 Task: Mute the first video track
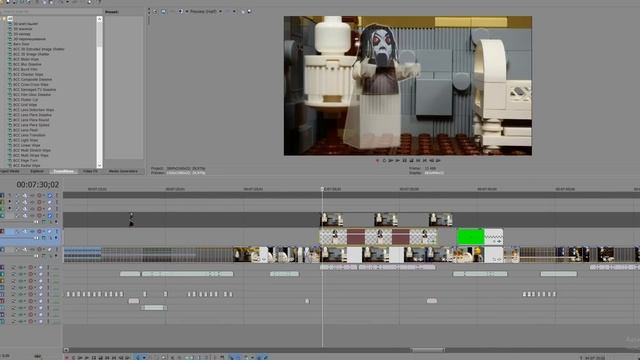[x=49, y=195]
